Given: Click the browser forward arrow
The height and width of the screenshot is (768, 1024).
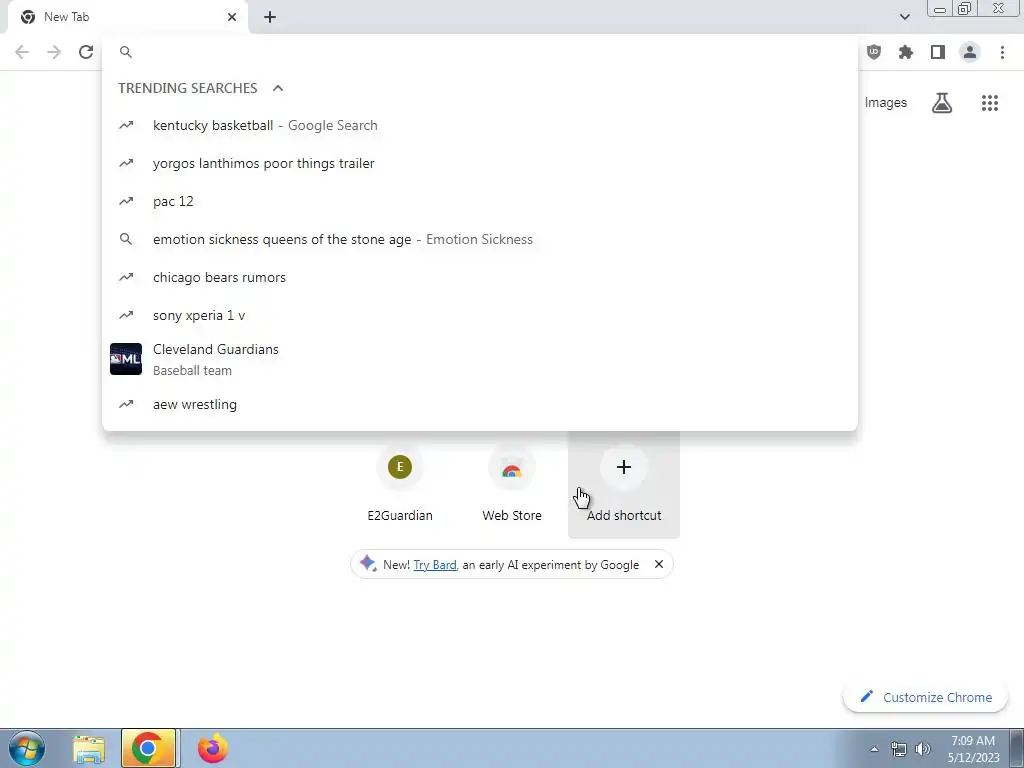Looking at the screenshot, I should [x=54, y=52].
